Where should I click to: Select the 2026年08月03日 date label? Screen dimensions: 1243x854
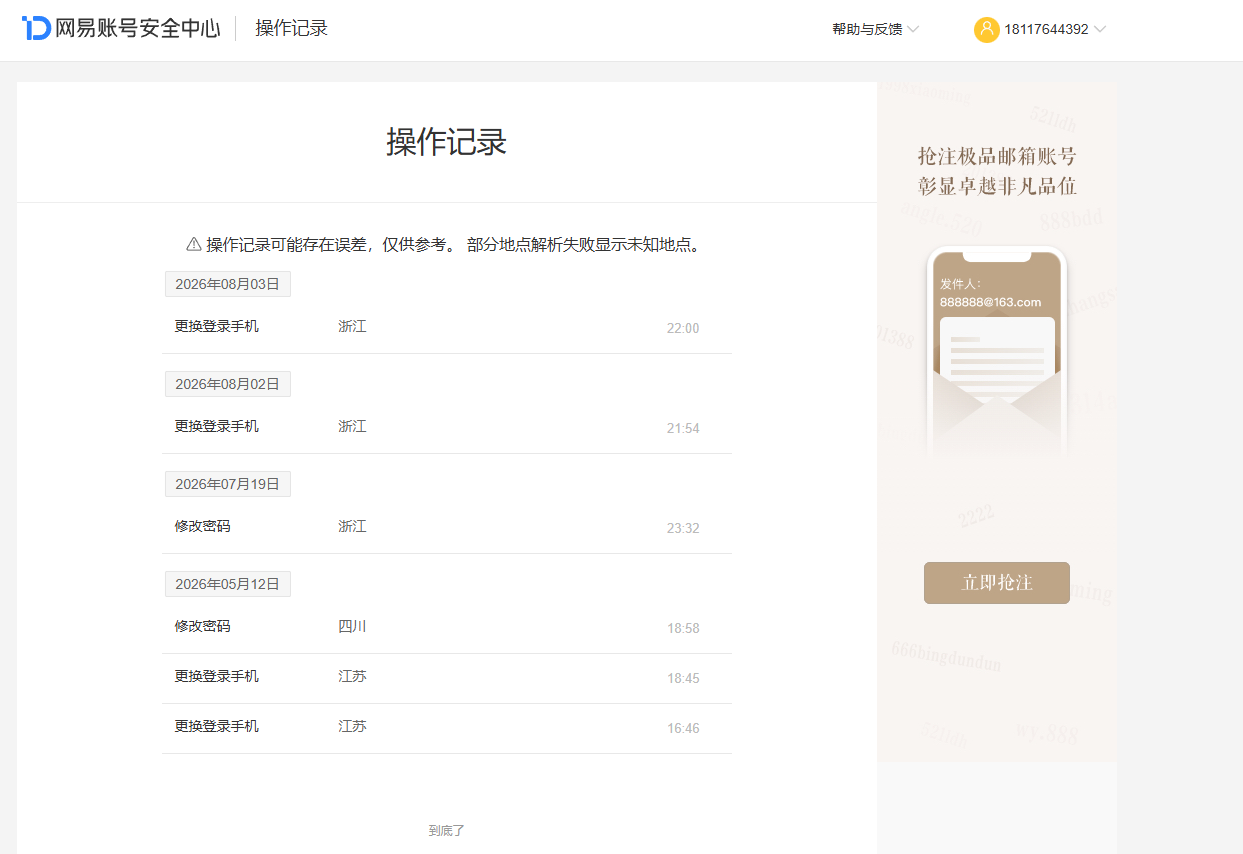[x=227, y=284]
